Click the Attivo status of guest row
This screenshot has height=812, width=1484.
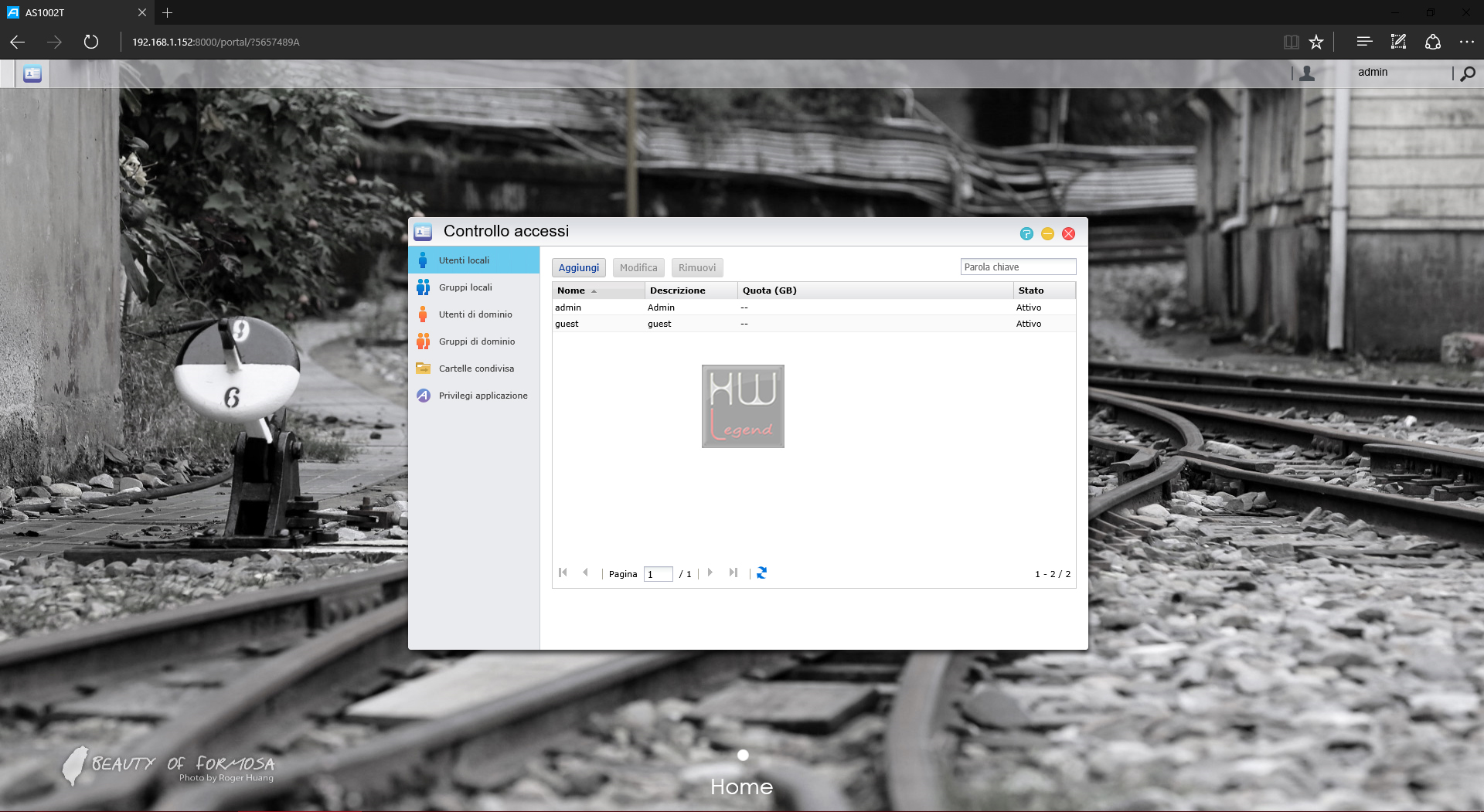coord(1029,324)
